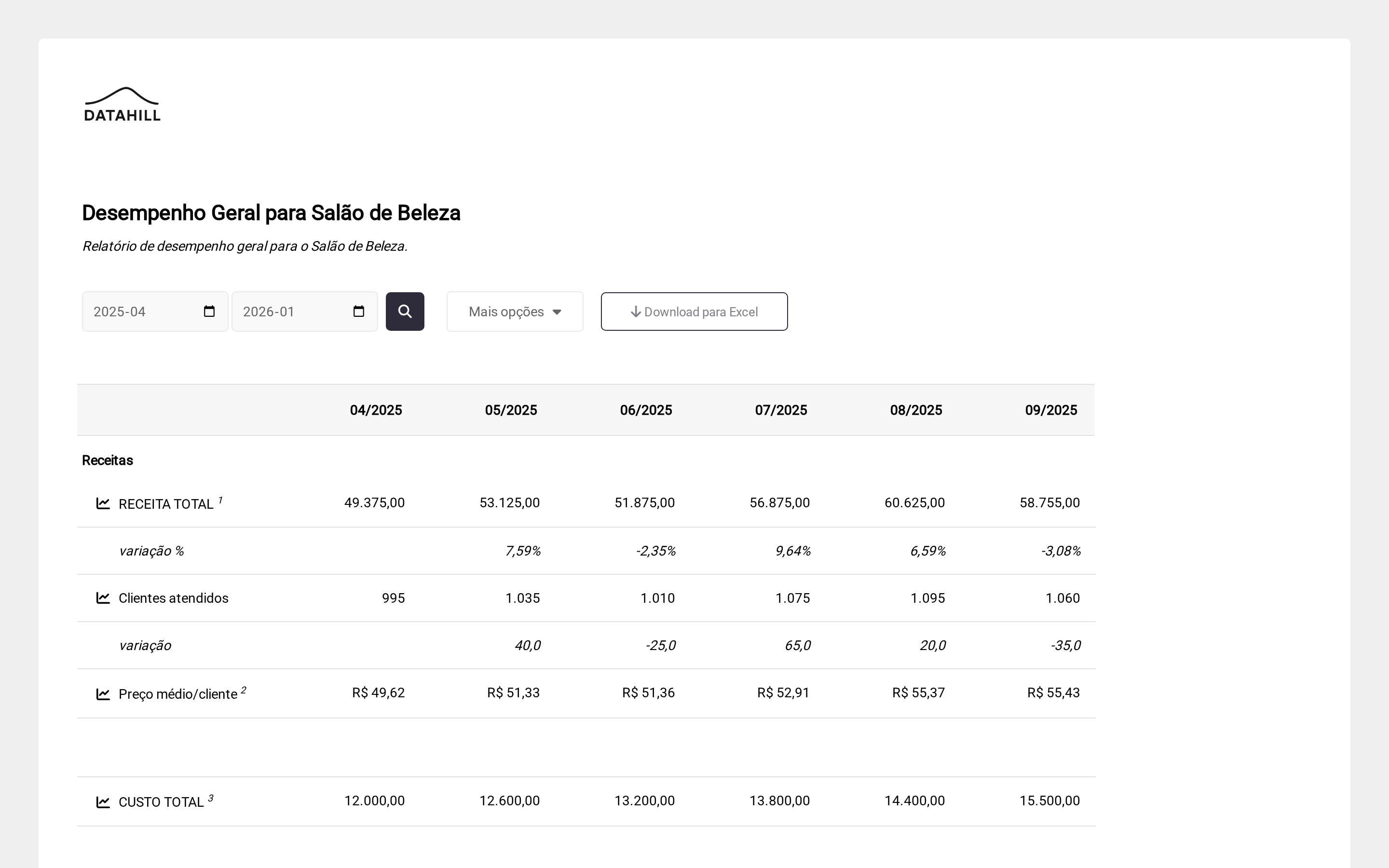The height and width of the screenshot is (868, 1389).
Task: Select the 09/2025 column header
Action: (x=1050, y=410)
